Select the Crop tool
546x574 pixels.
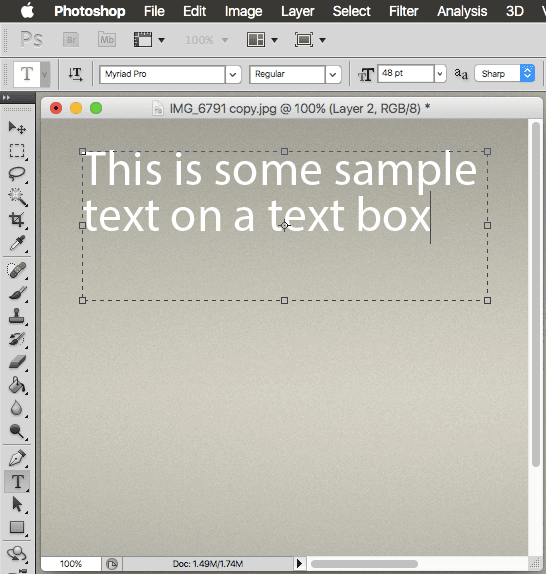(17, 220)
